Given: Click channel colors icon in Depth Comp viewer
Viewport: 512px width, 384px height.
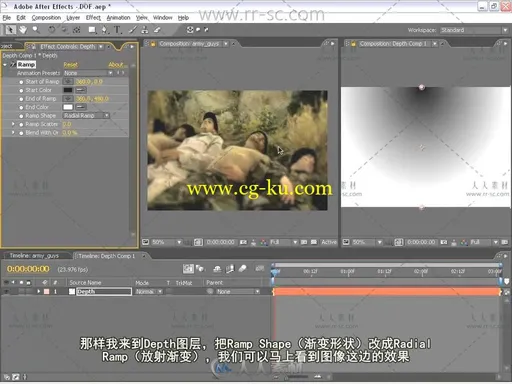Looking at the screenshot, I should [464, 242].
